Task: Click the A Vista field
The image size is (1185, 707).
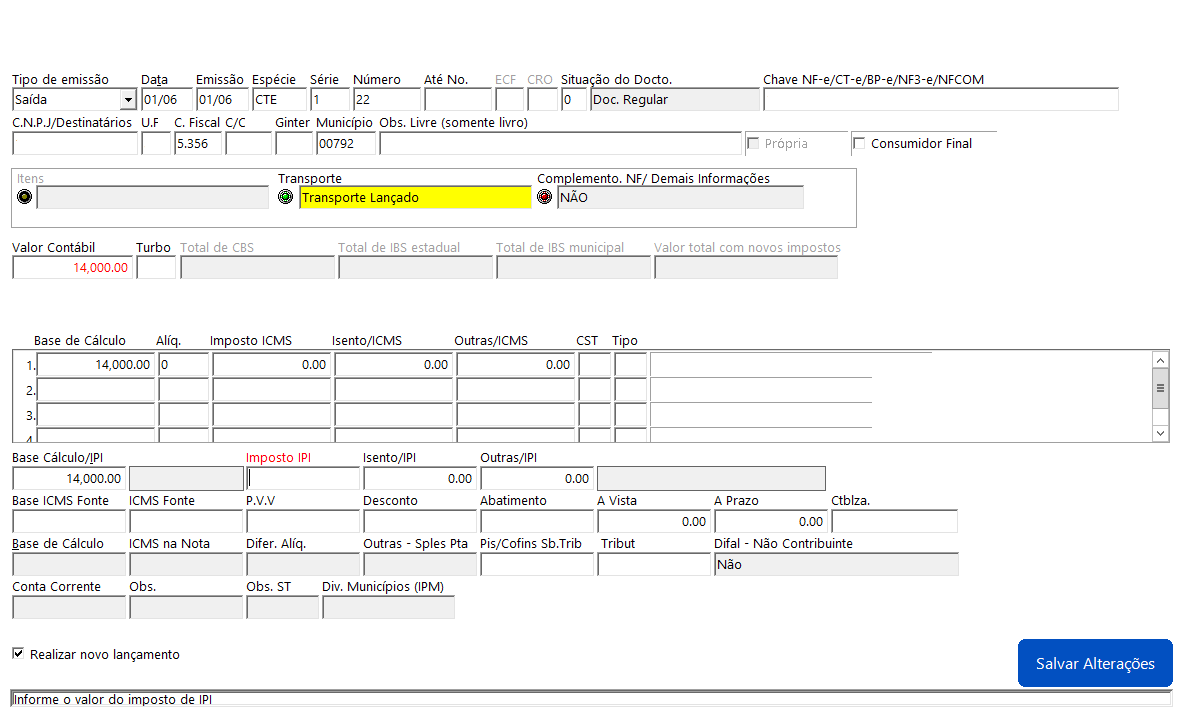Action: (654, 522)
